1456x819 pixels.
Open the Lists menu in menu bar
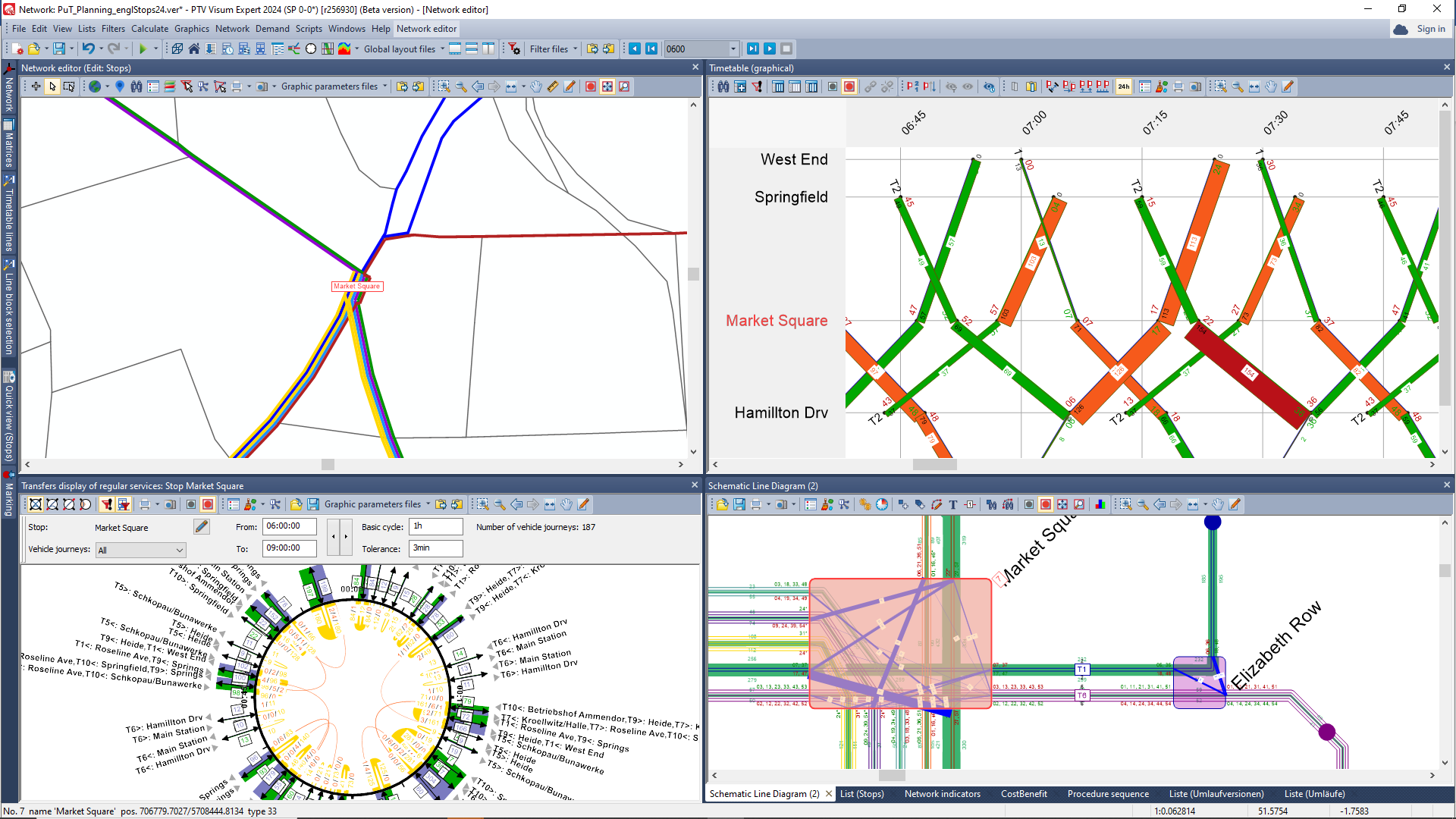[x=85, y=28]
